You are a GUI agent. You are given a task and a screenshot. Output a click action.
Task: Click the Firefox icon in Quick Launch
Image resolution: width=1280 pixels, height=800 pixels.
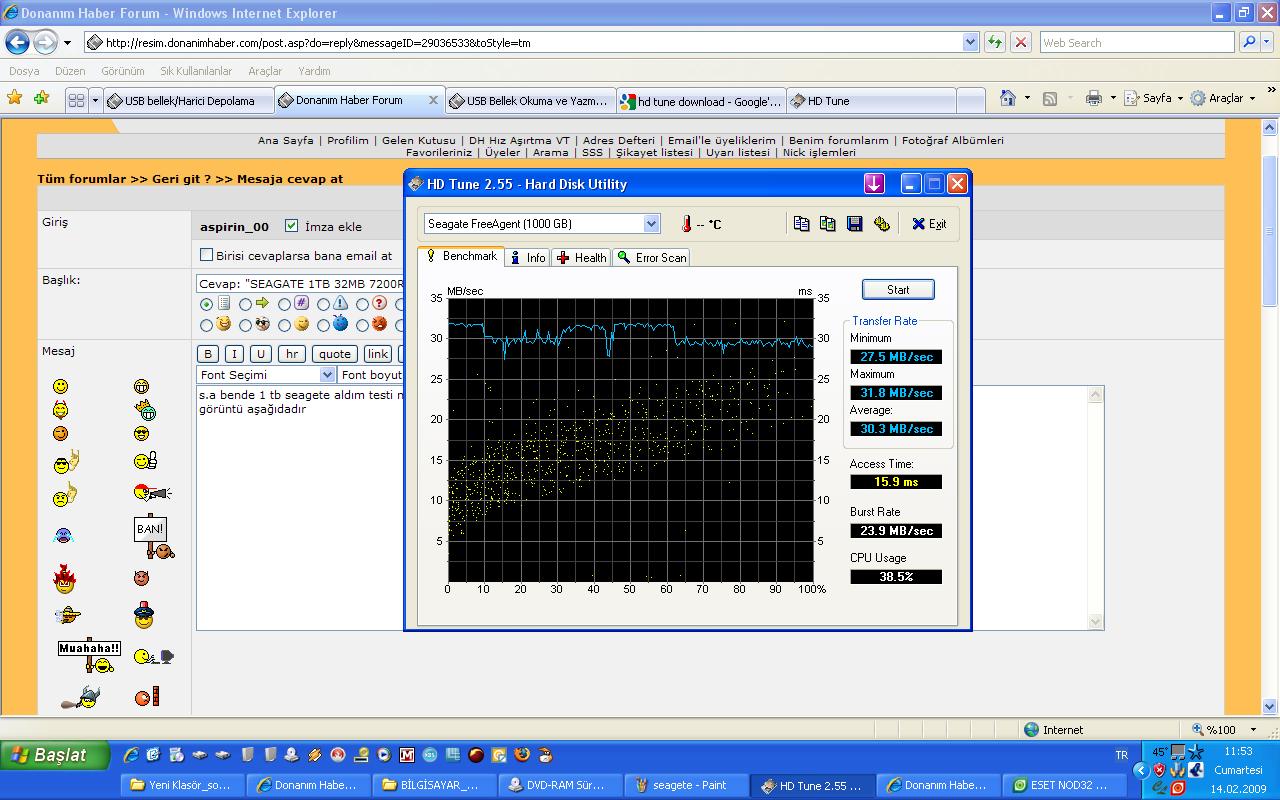click(522, 755)
